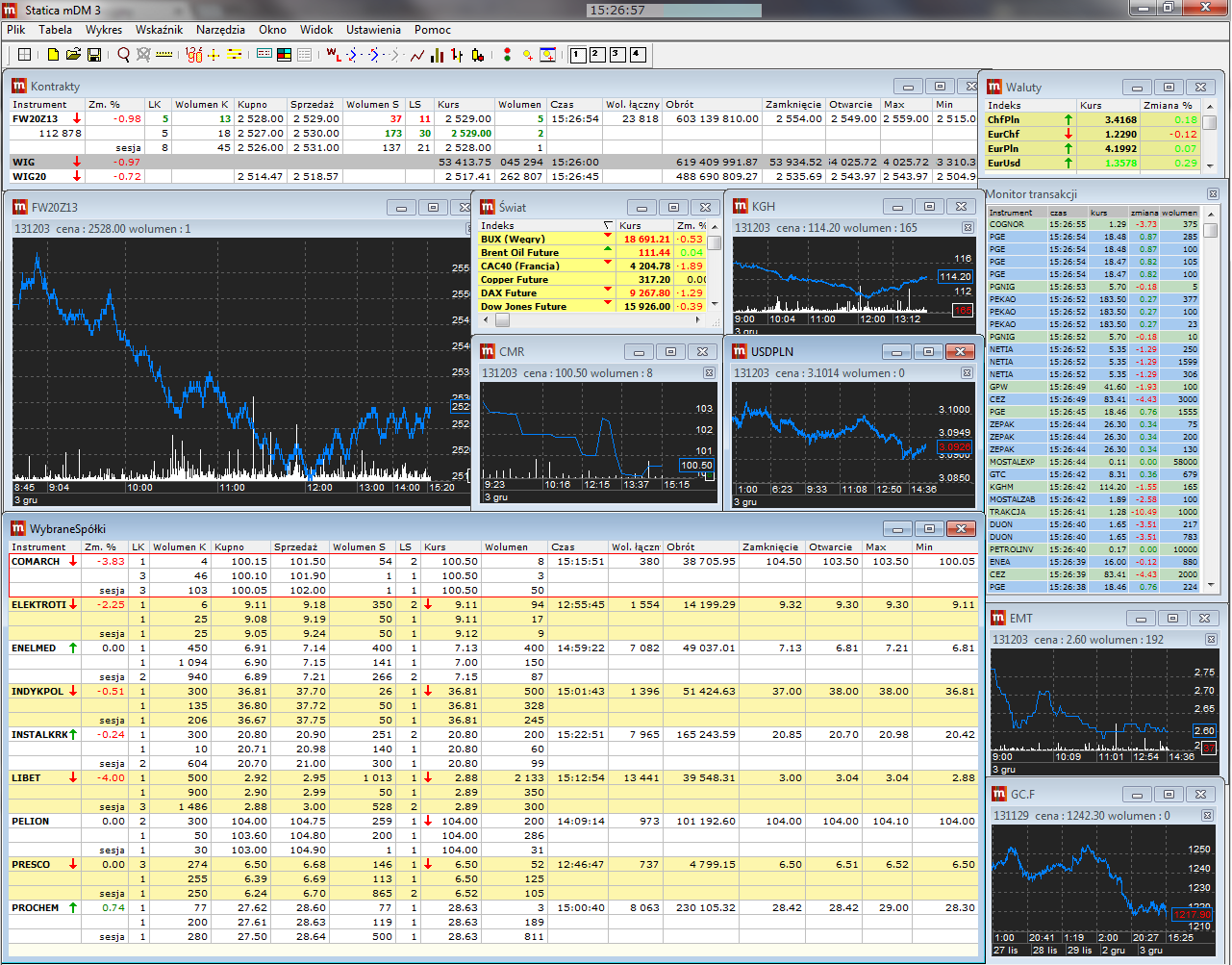1232x965 pixels.
Task: Click the traffic light alerts icon
Action: [507, 55]
